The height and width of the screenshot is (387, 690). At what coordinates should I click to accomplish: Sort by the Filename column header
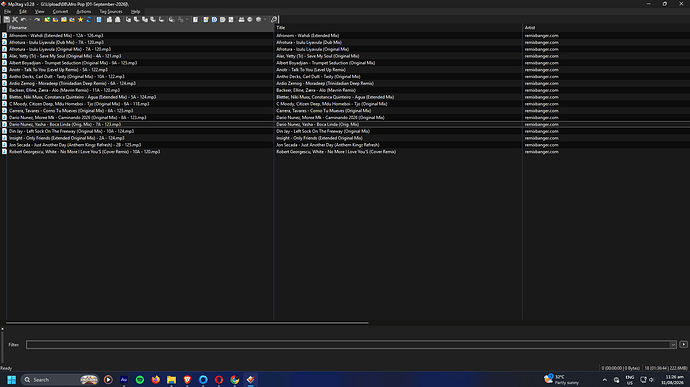tap(140, 27)
